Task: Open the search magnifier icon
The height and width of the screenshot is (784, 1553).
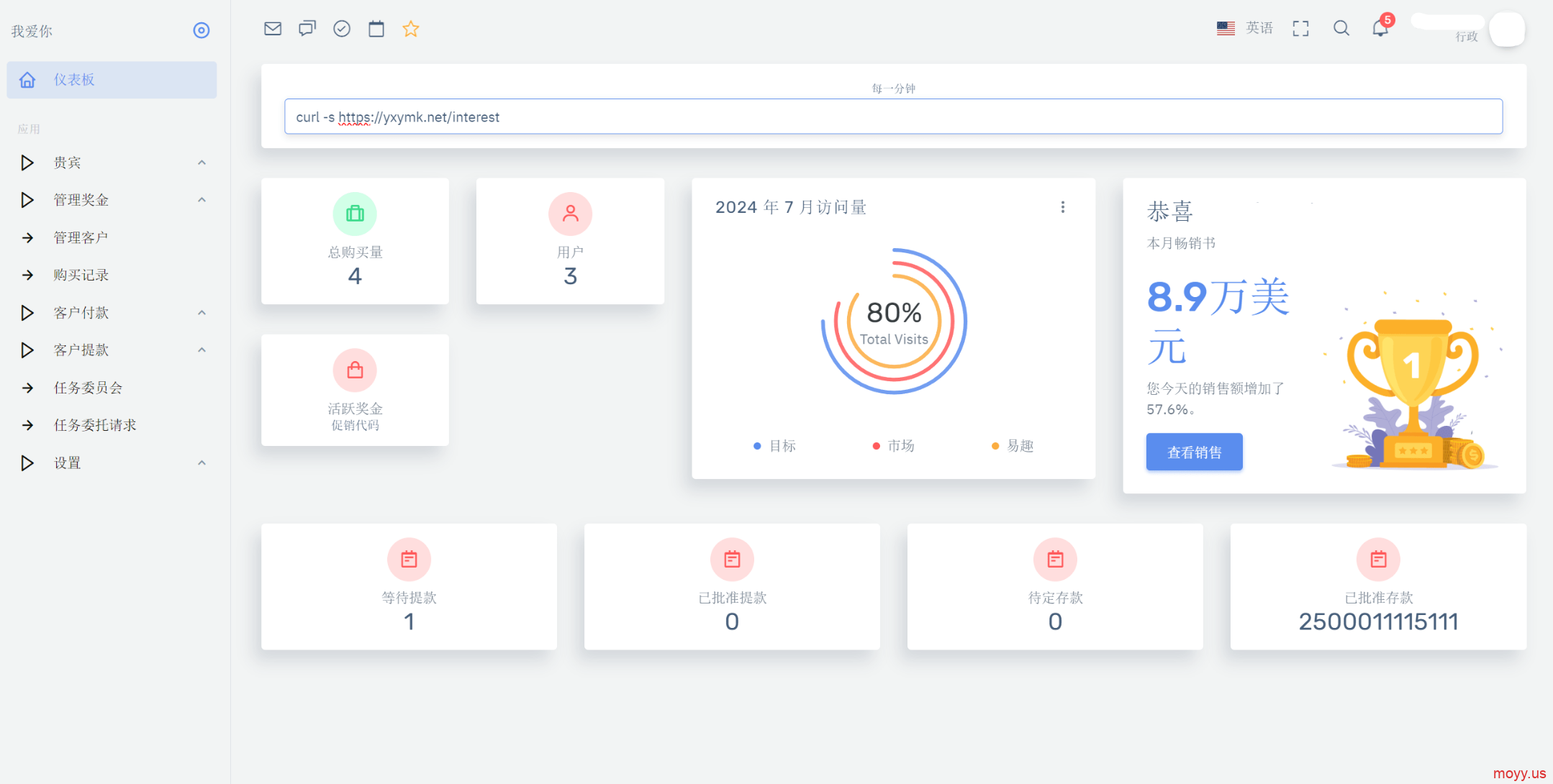Action: [1341, 29]
